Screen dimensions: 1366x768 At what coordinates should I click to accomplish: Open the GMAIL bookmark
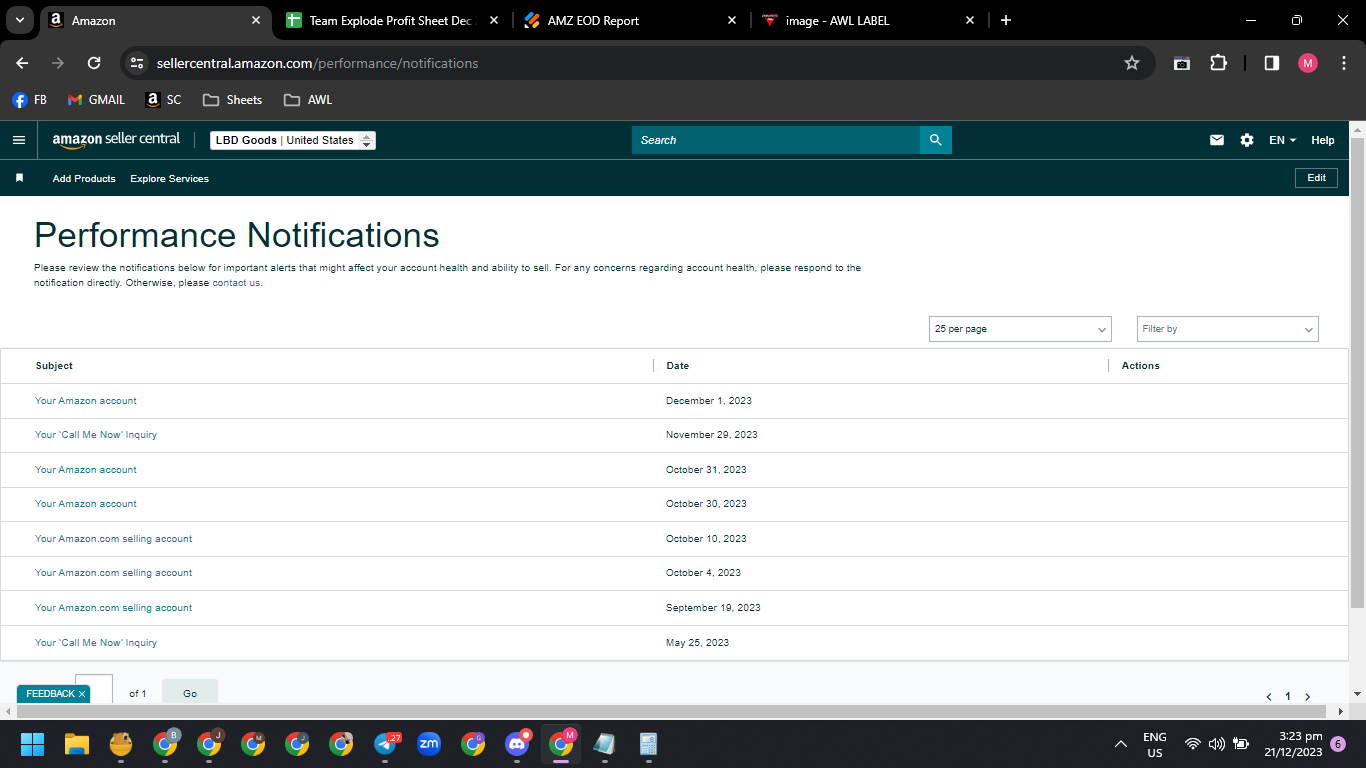coord(96,100)
